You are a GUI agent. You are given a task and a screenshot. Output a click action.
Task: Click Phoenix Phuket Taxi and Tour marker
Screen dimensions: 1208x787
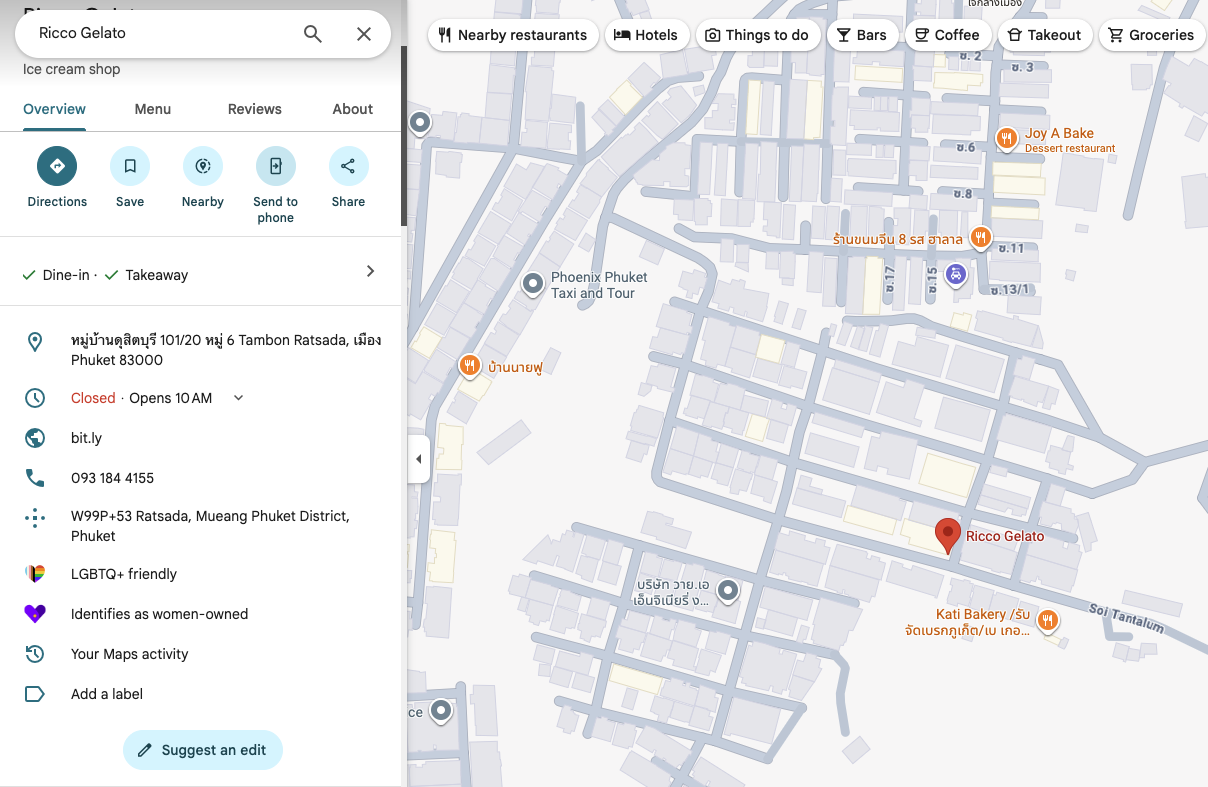pos(534,286)
